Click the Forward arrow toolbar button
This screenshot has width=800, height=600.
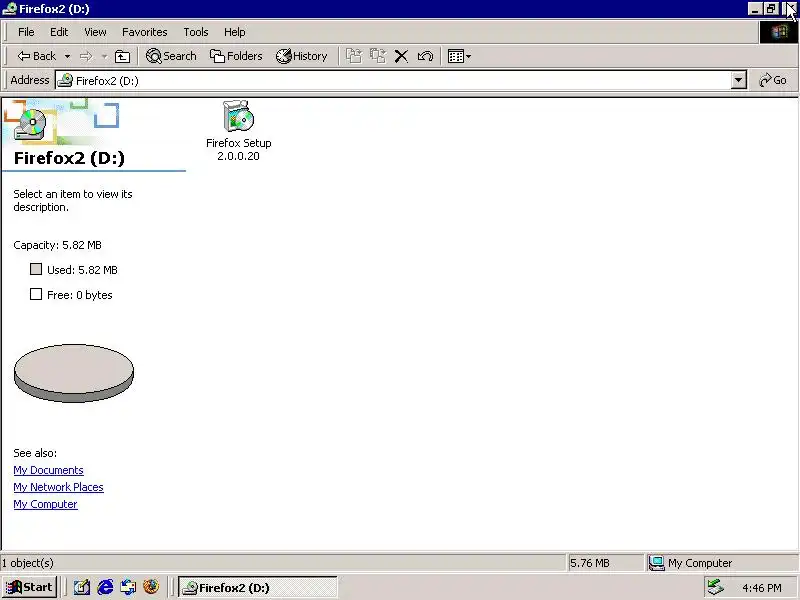86,56
